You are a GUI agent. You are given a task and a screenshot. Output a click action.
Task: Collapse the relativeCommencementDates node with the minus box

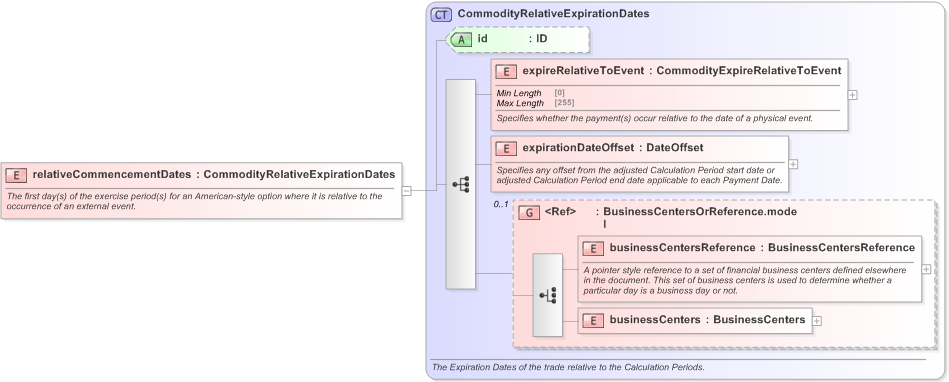pyautogui.click(x=407, y=191)
